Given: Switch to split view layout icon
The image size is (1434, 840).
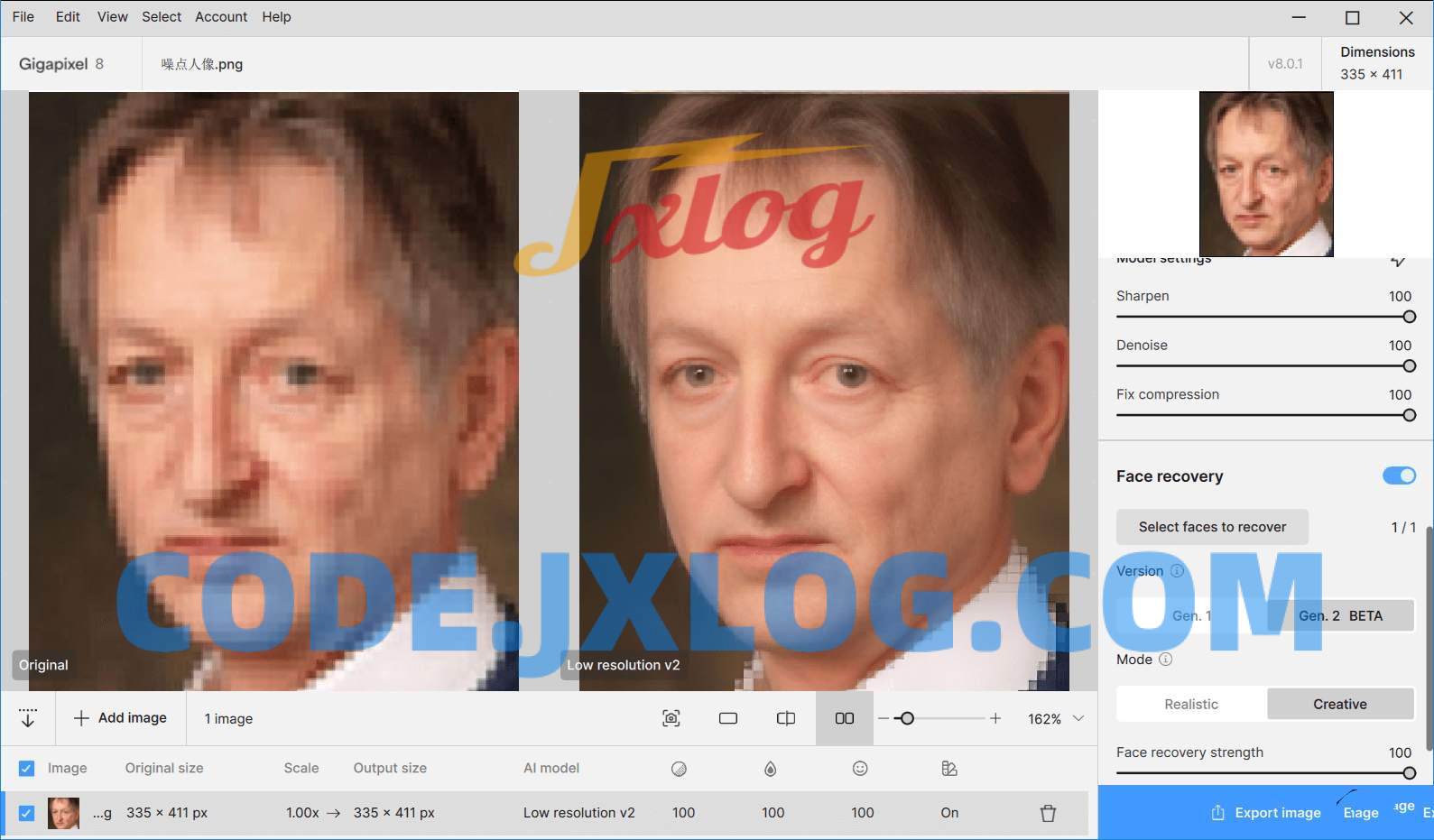Looking at the screenshot, I should [786, 718].
